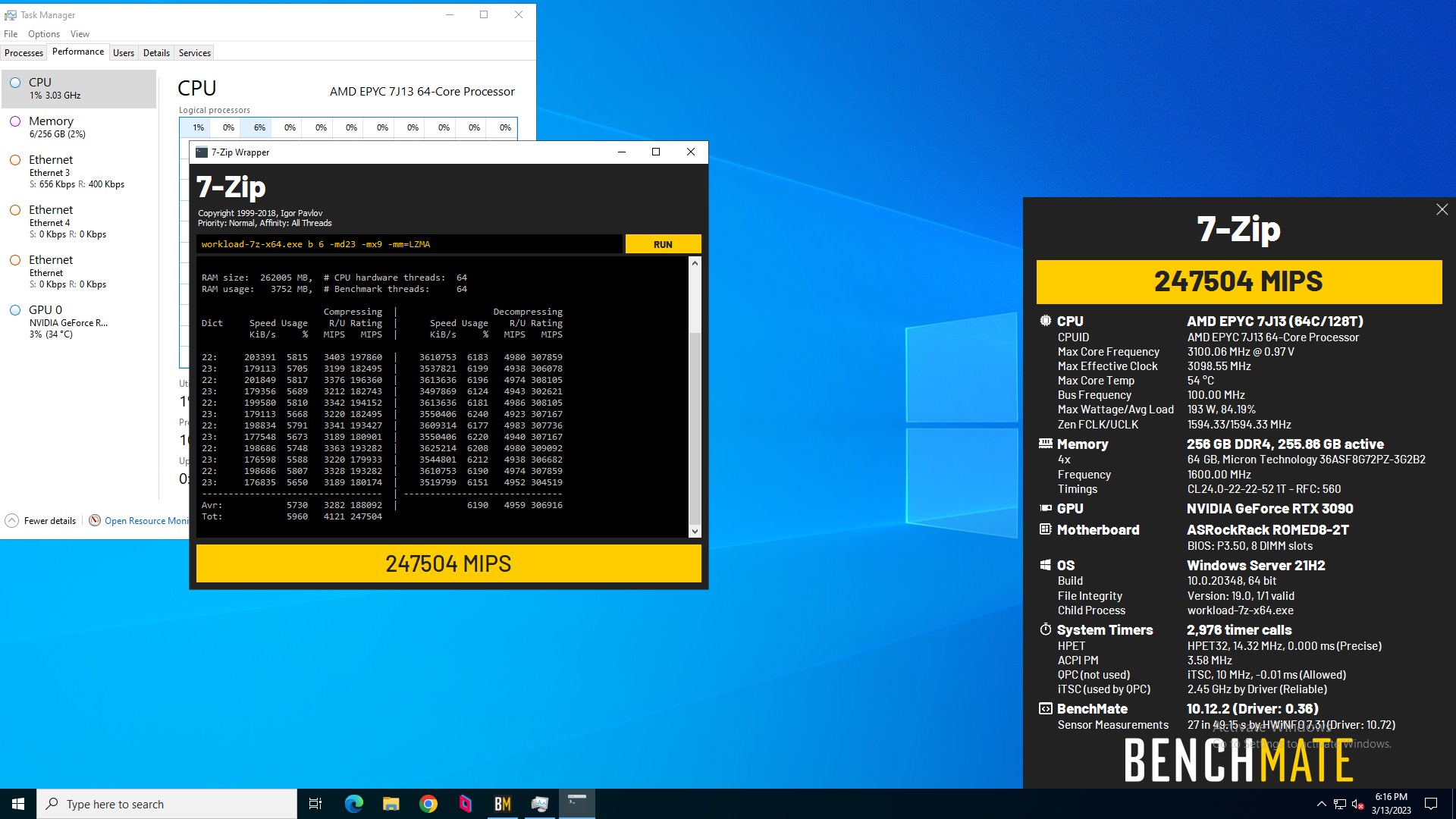Click scroll down arrow in 7-Zip output
The height and width of the screenshot is (819, 1456).
[x=695, y=531]
